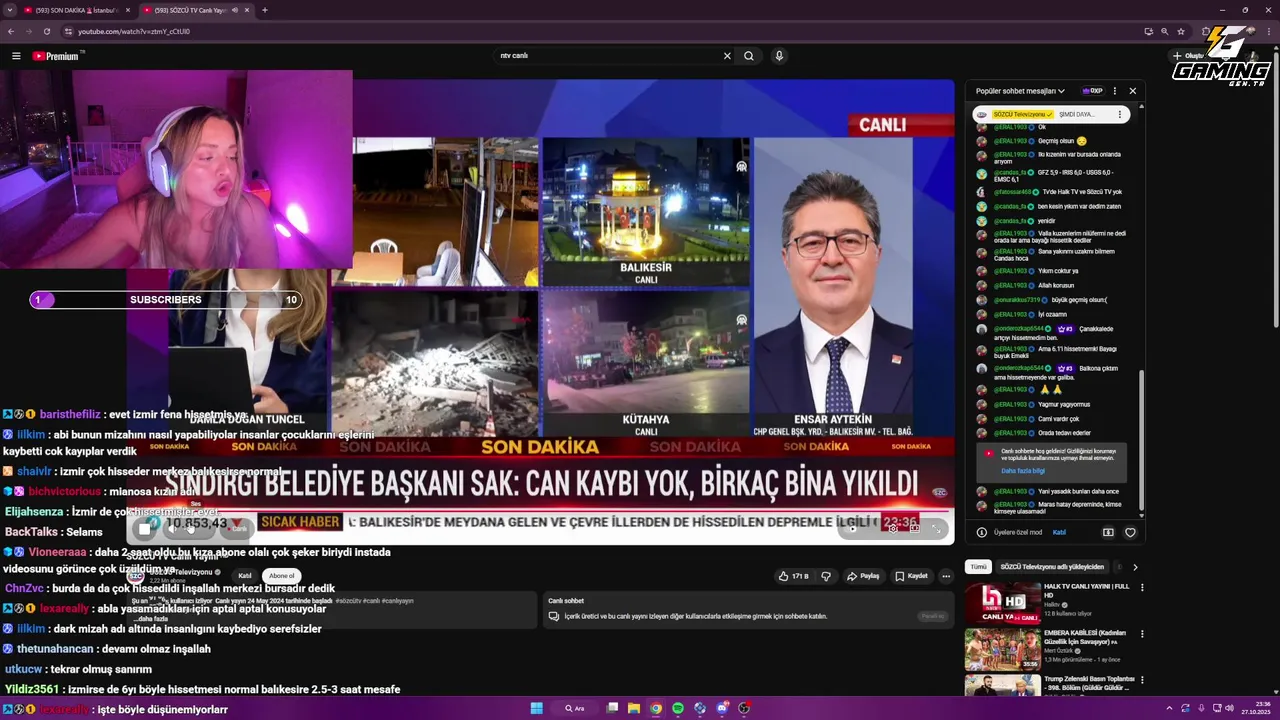The width and height of the screenshot is (1280, 720).
Task: Reload the page with refresh icon
Action: pyautogui.click(x=46, y=31)
